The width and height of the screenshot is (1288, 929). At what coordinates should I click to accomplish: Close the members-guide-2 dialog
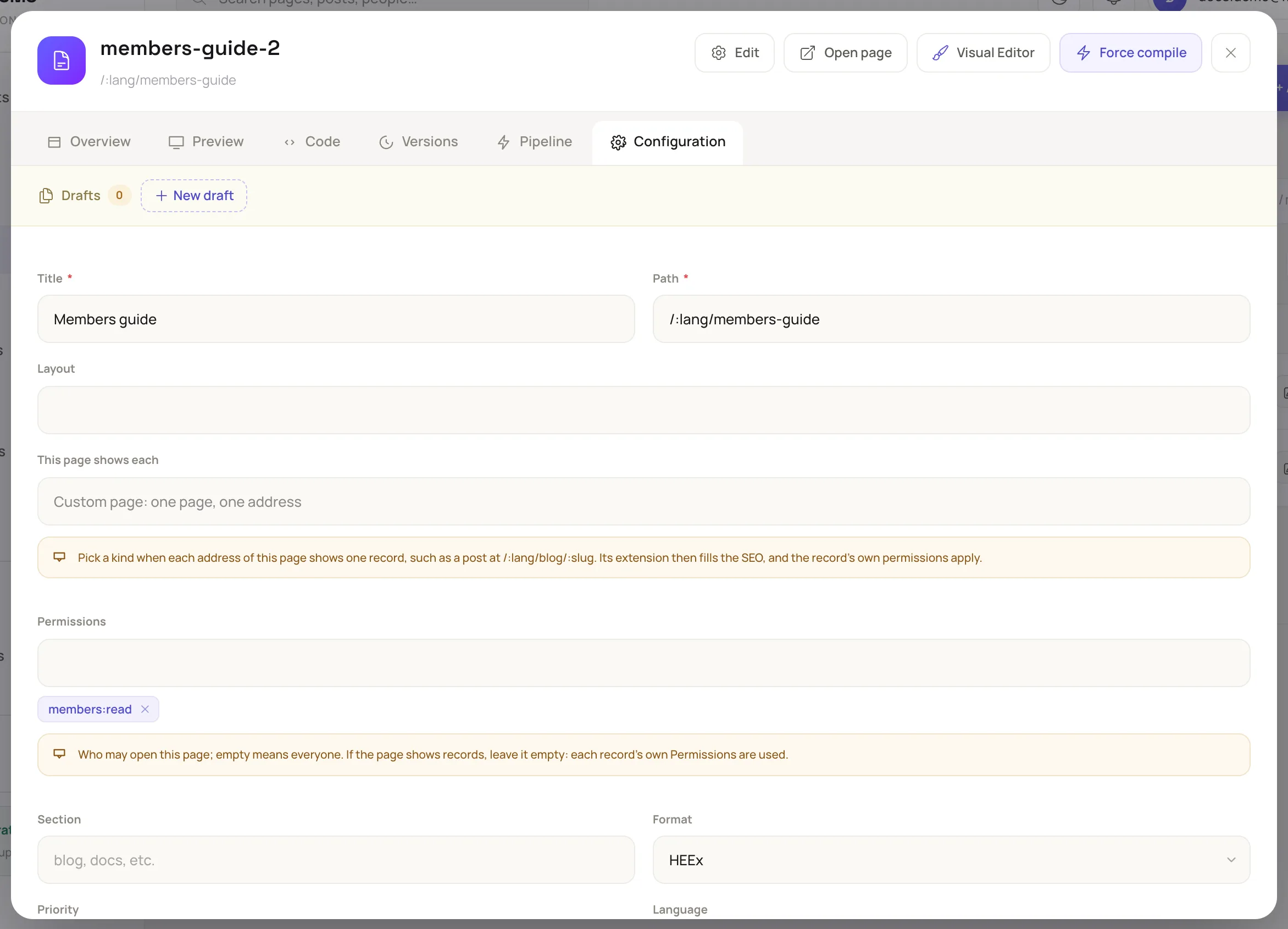(1230, 53)
